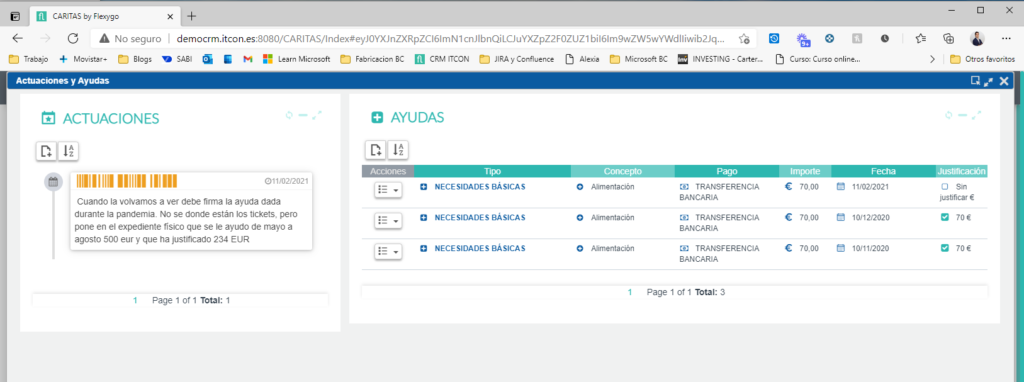The image size is (1024, 382).
Task: Open the Actuaciones note card about pandemia
Action: coord(191,212)
